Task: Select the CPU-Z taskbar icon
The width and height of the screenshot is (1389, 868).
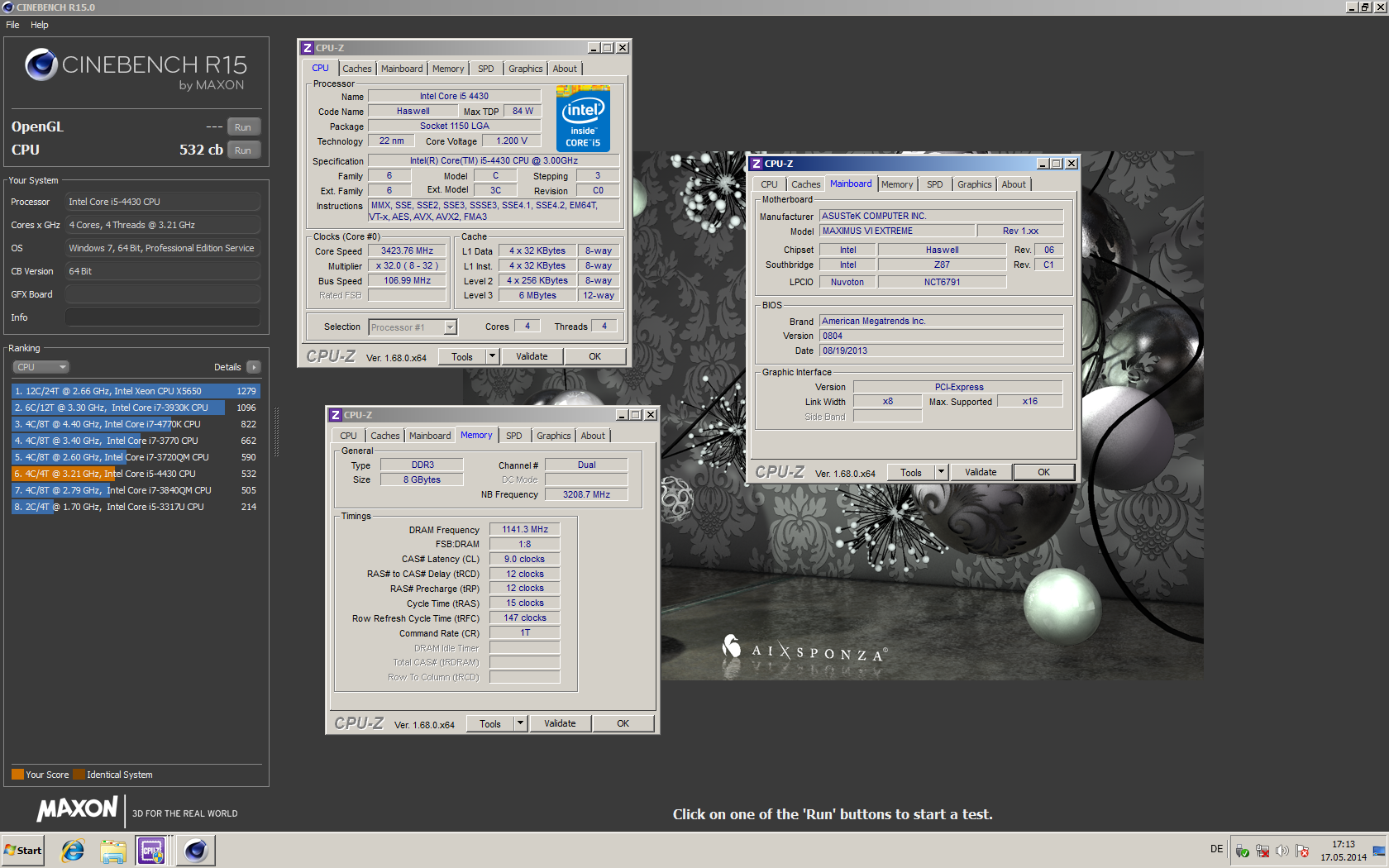Action: pos(152,850)
